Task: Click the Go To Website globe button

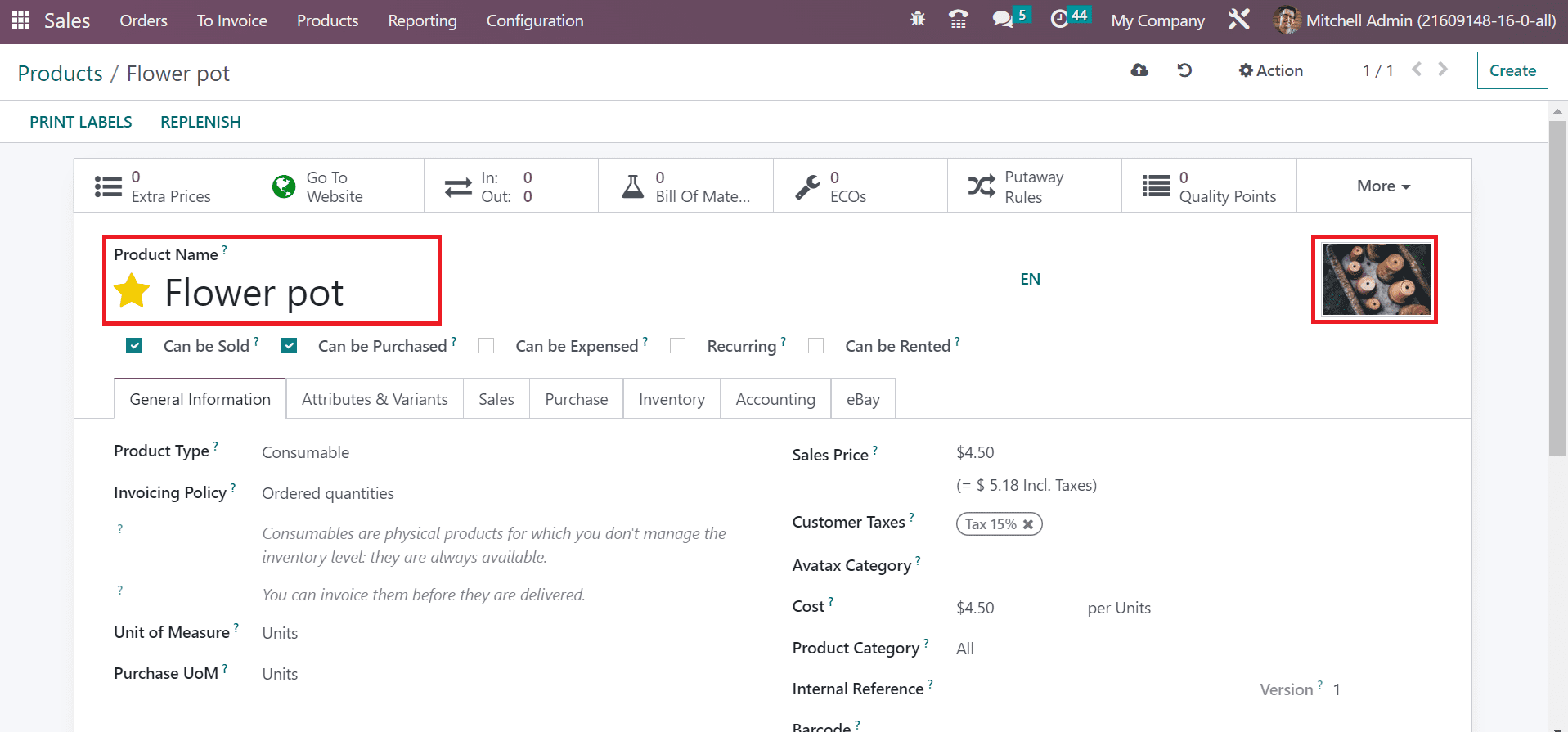Action: [336, 186]
